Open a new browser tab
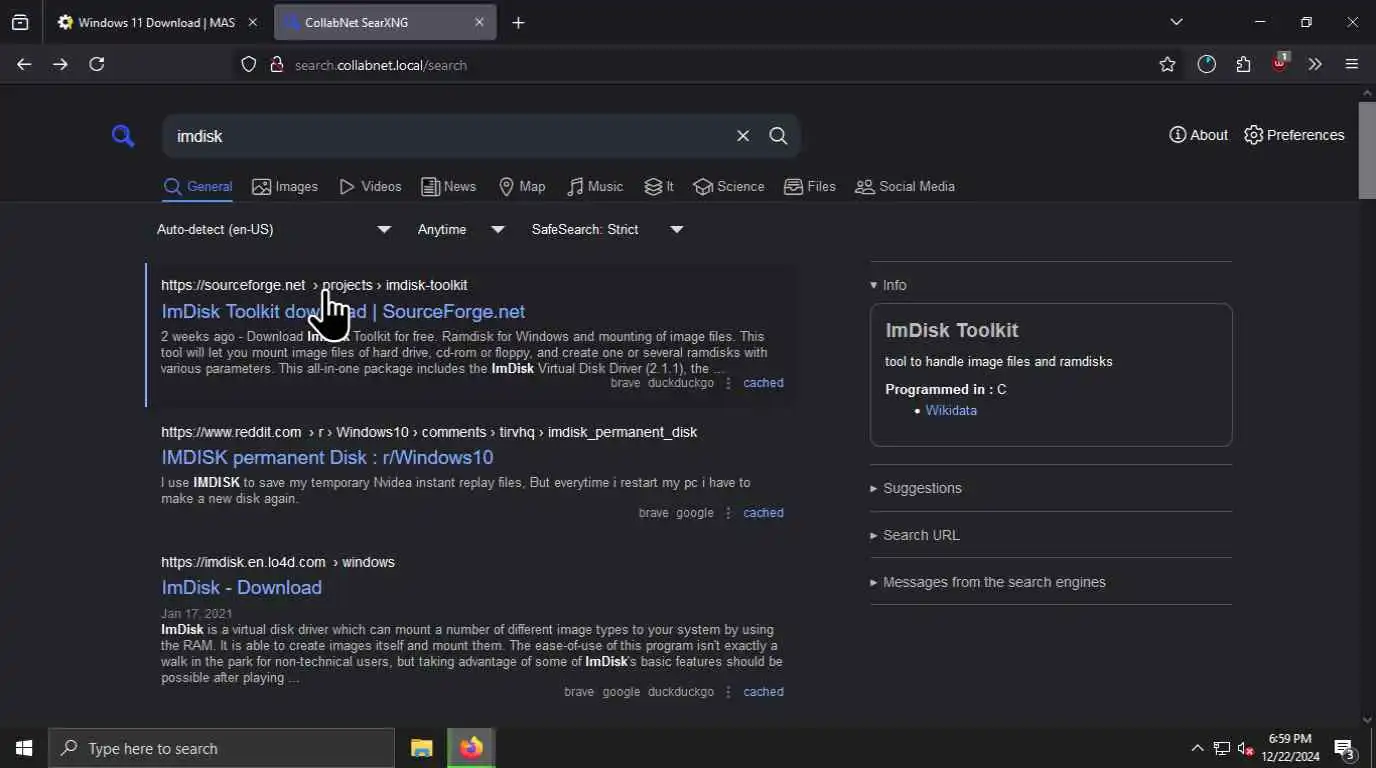Image resolution: width=1376 pixels, height=768 pixels. 518,22
